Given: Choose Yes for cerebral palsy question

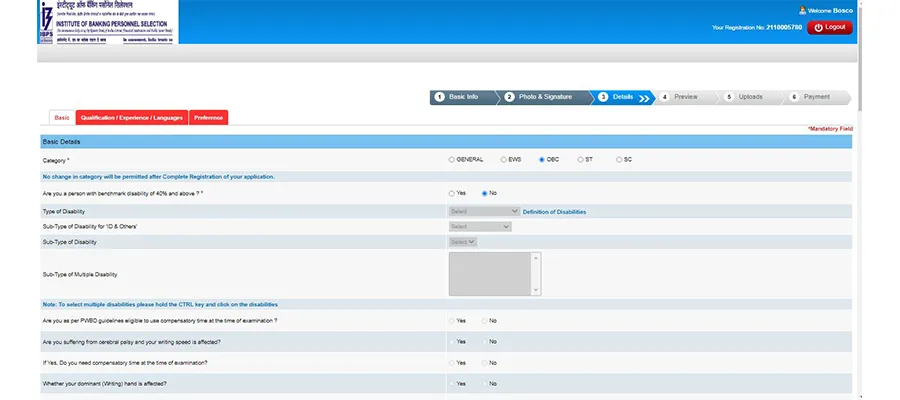Looking at the screenshot, I should (452, 341).
